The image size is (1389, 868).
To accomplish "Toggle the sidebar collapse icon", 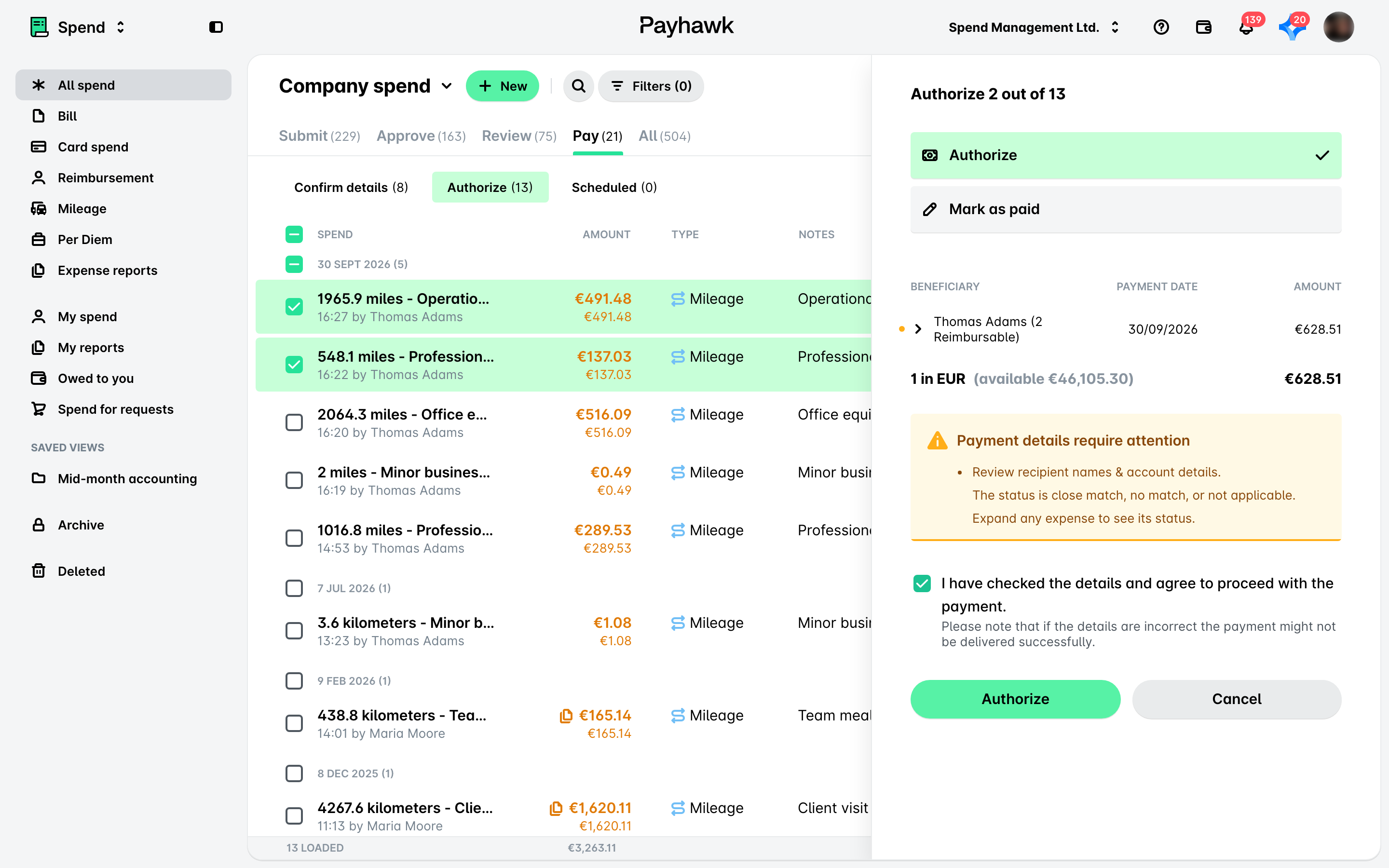I will [x=216, y=27].
